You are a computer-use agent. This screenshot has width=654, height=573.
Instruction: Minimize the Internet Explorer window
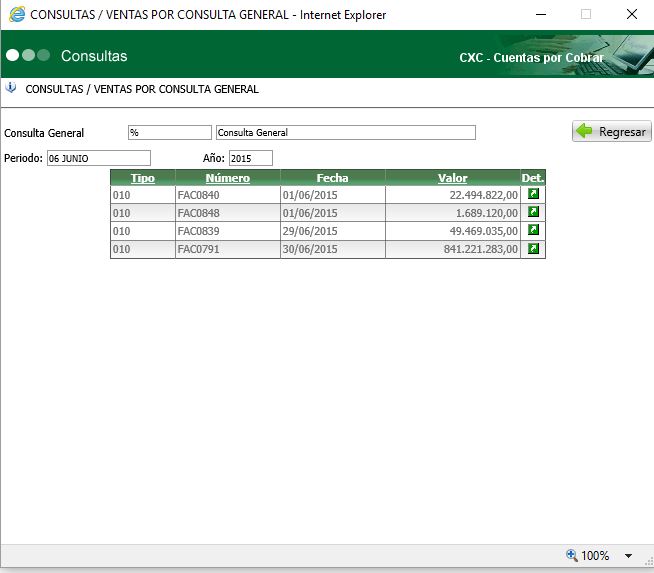pos(541,14)
